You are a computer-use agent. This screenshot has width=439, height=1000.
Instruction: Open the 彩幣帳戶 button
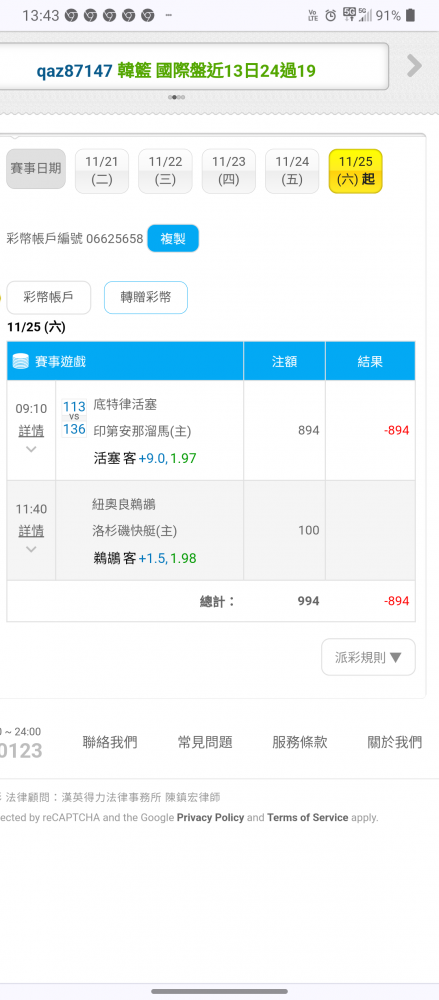point(48,297)
